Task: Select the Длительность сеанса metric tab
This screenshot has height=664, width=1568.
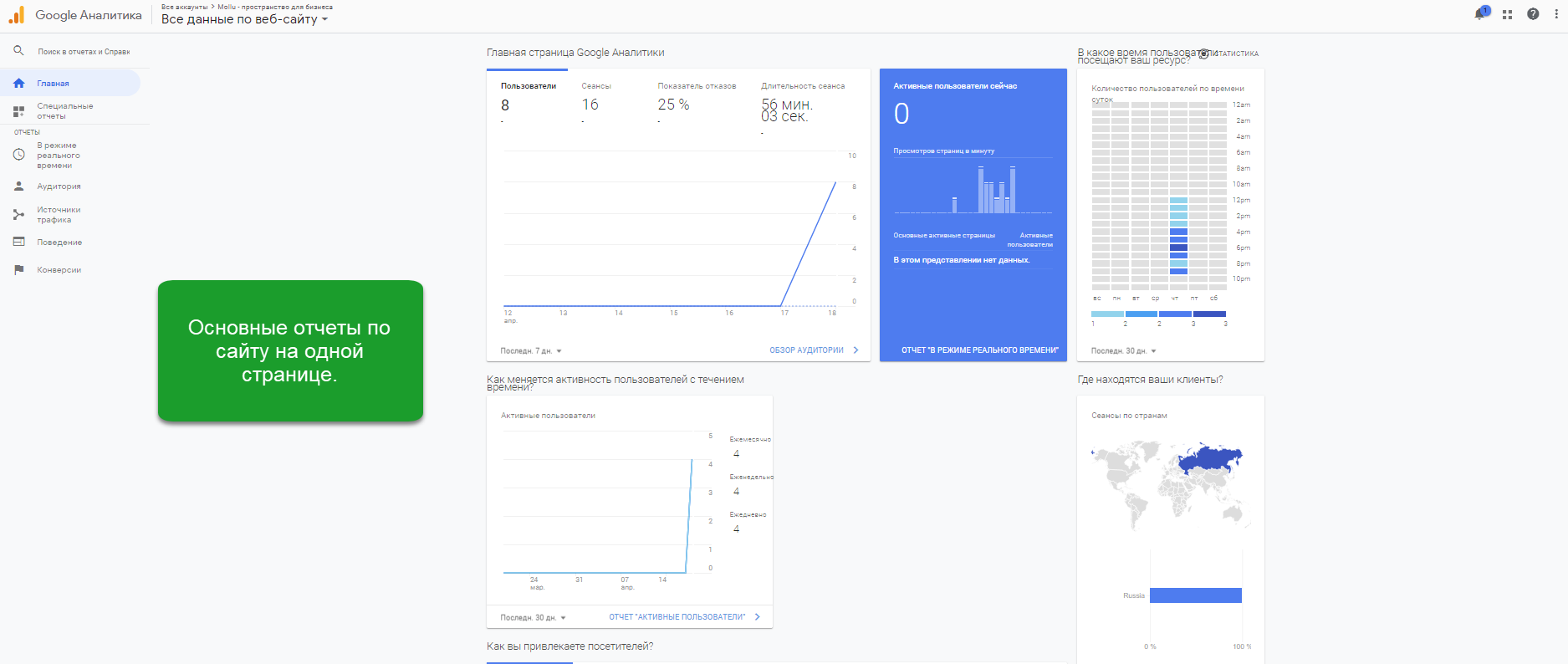Action: point(803,107)
